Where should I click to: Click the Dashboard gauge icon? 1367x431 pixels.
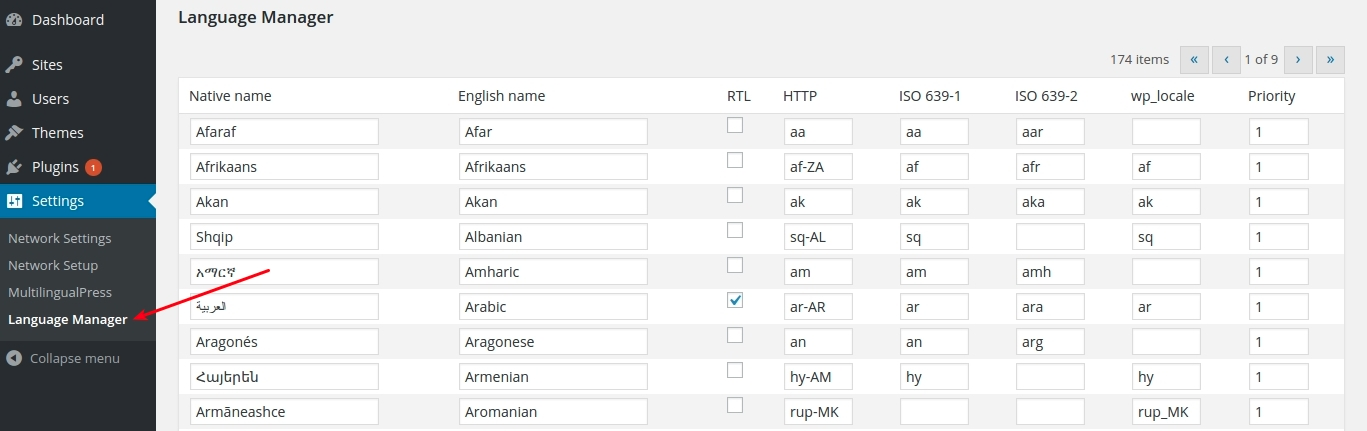pos(15,20)
